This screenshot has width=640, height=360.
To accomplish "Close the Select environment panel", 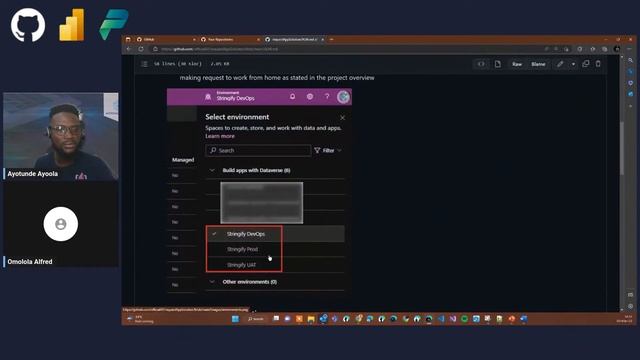I will click(342, 118).
